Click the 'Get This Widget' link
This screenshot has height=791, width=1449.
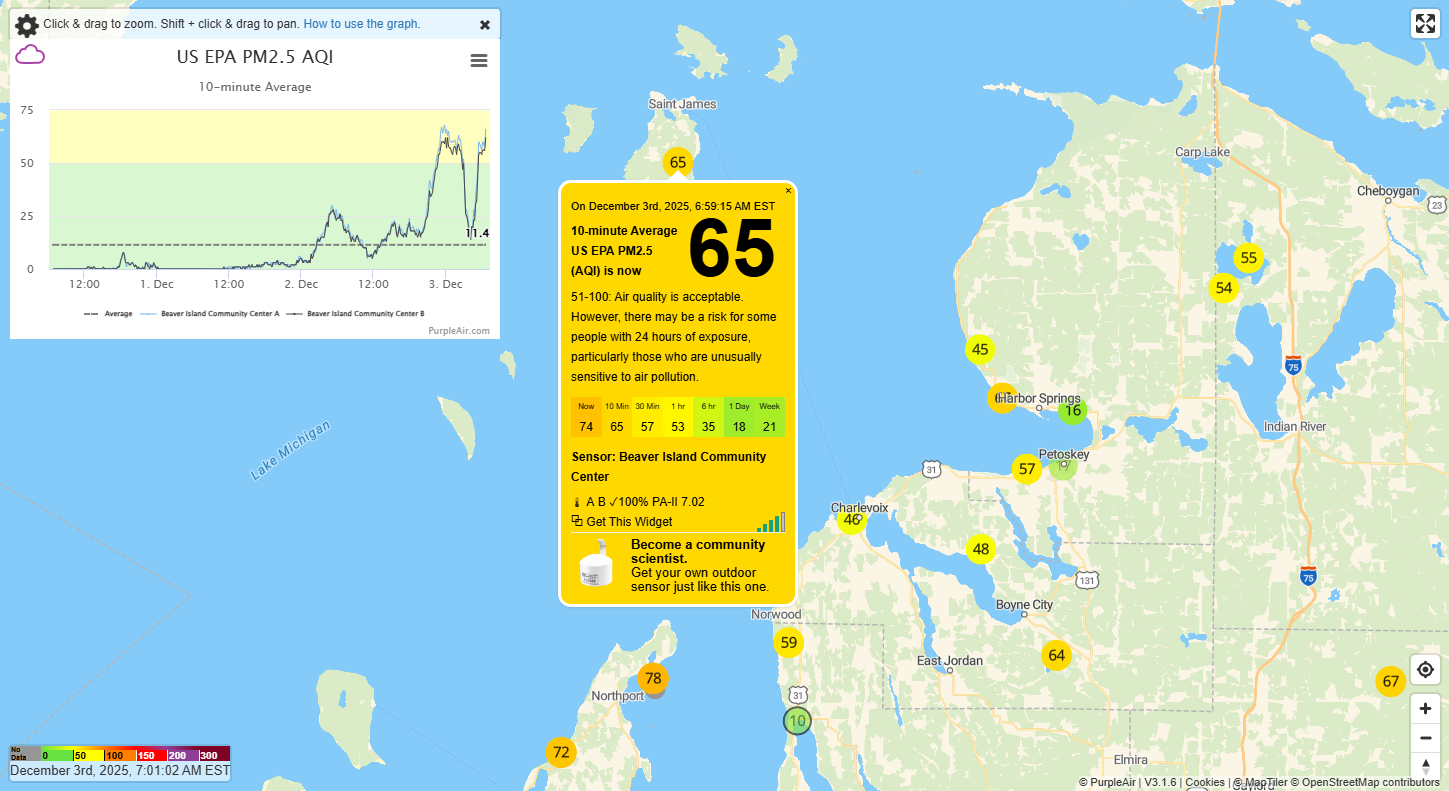pos(628,521)
